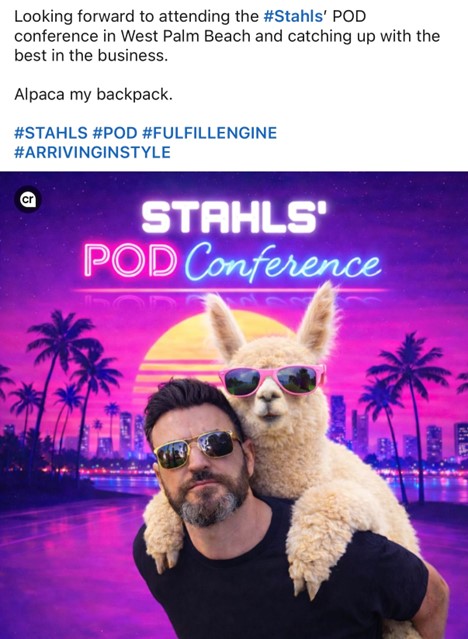Follow the uppercase #STAHLS hashtag
The image size is (468, 639).
[51, 133]
